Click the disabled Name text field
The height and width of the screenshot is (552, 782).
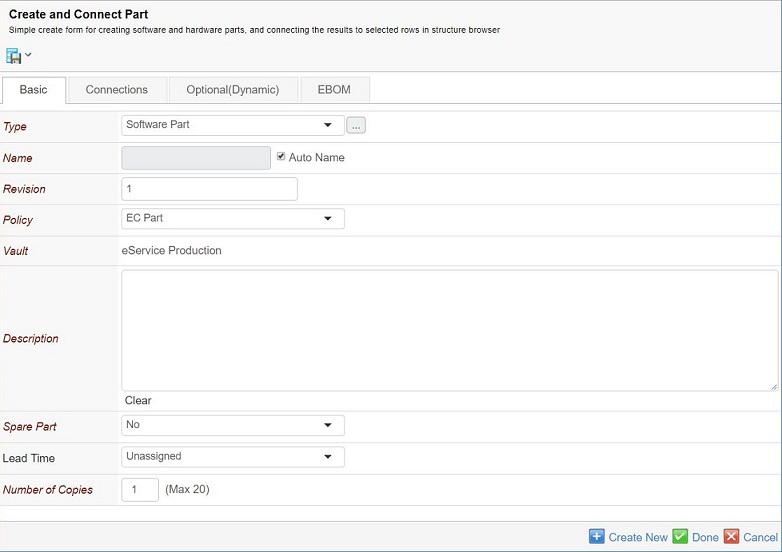195,158
